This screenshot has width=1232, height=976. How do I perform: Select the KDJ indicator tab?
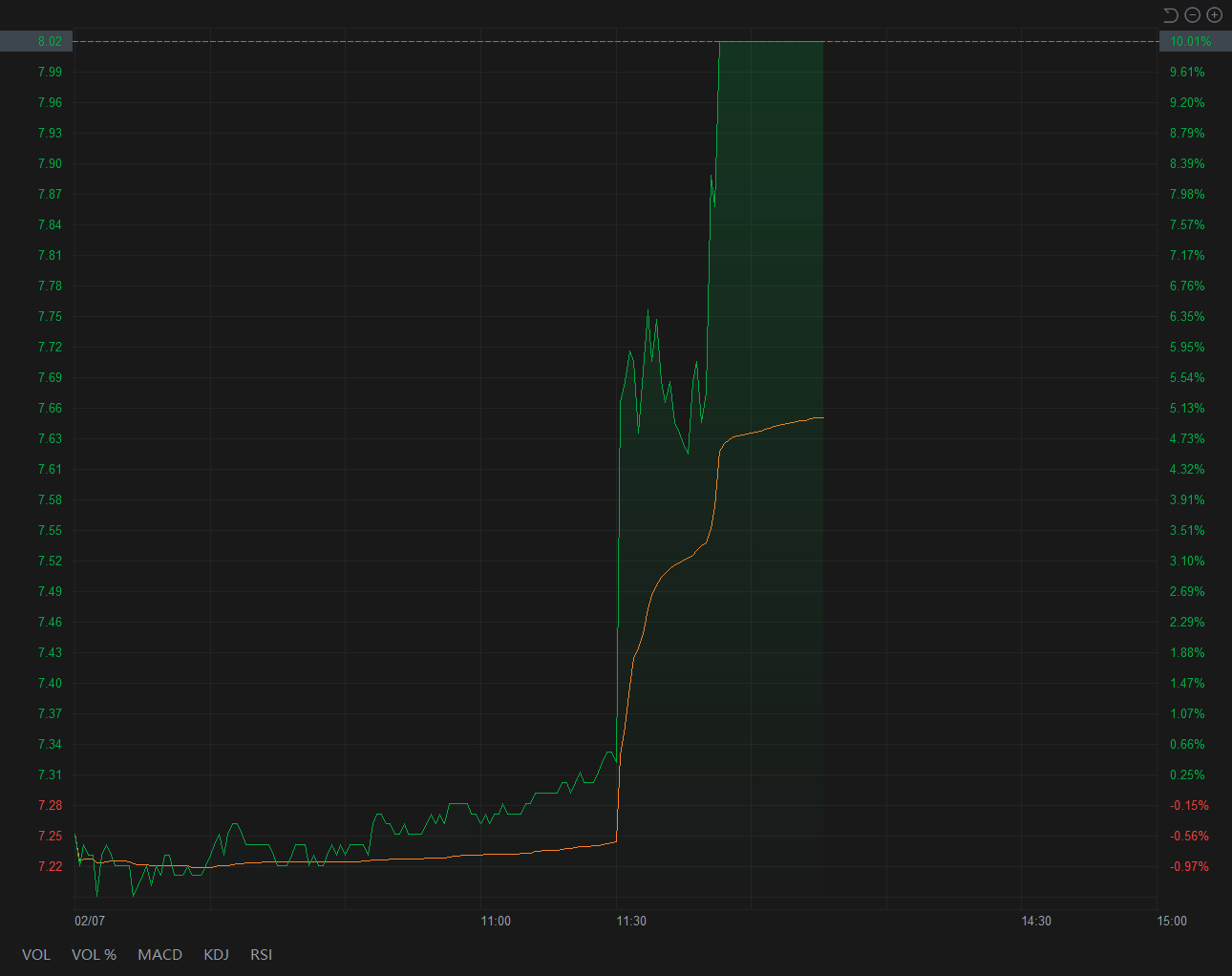[216, 954]
